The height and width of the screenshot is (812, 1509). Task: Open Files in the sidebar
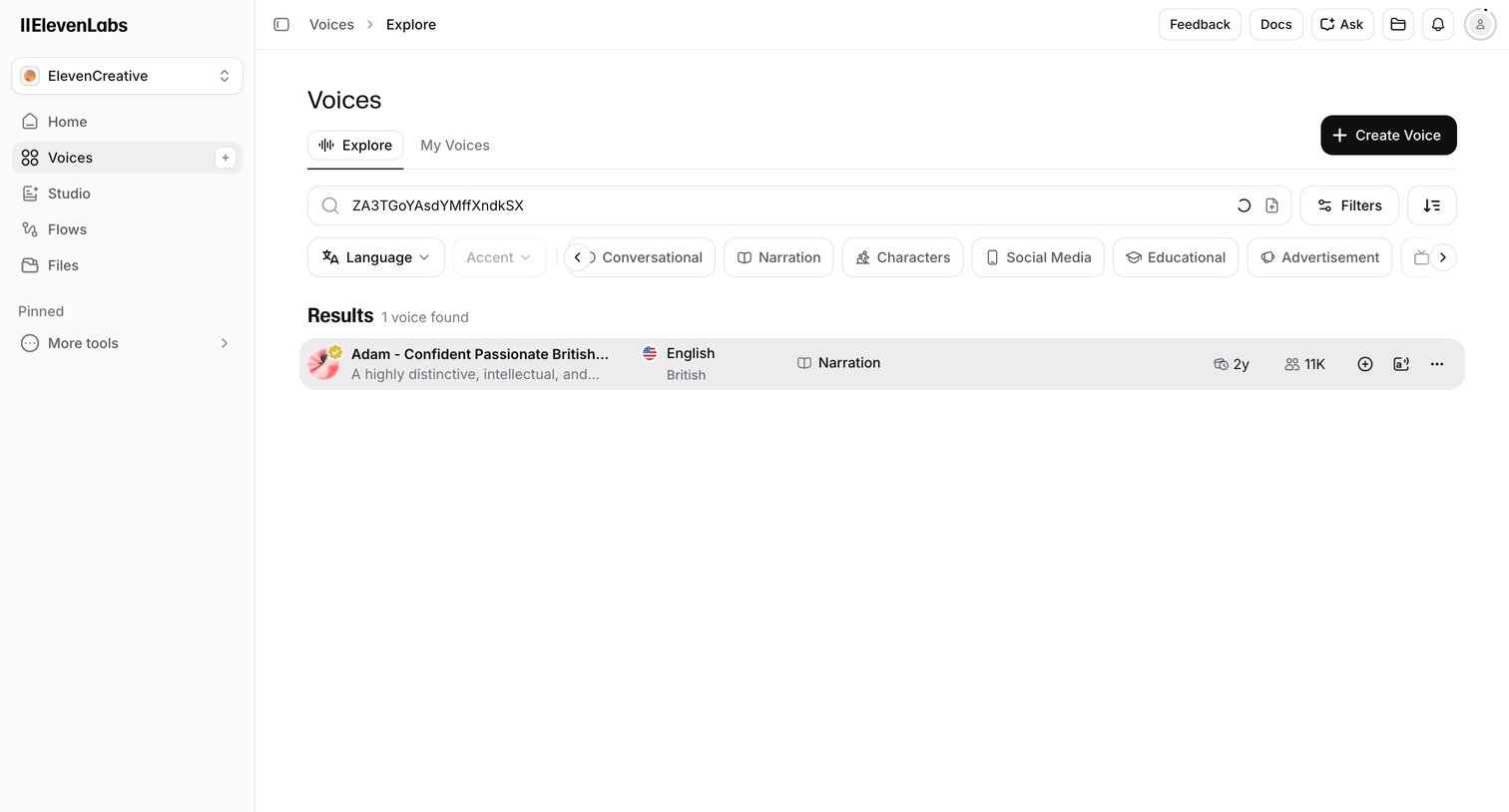pos(127,265)
